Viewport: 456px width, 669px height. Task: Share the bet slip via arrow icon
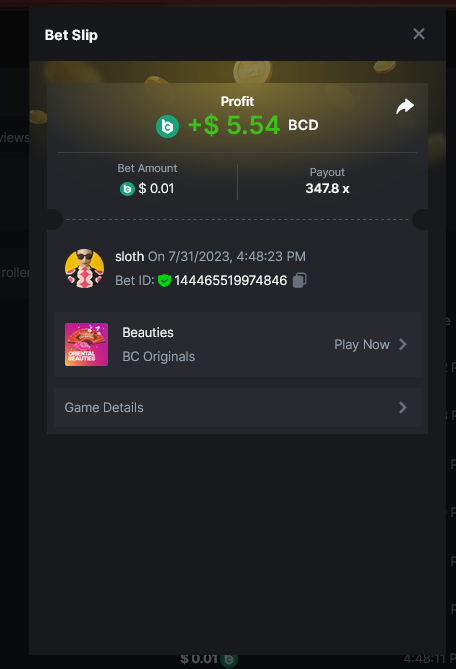coord(405,106)
